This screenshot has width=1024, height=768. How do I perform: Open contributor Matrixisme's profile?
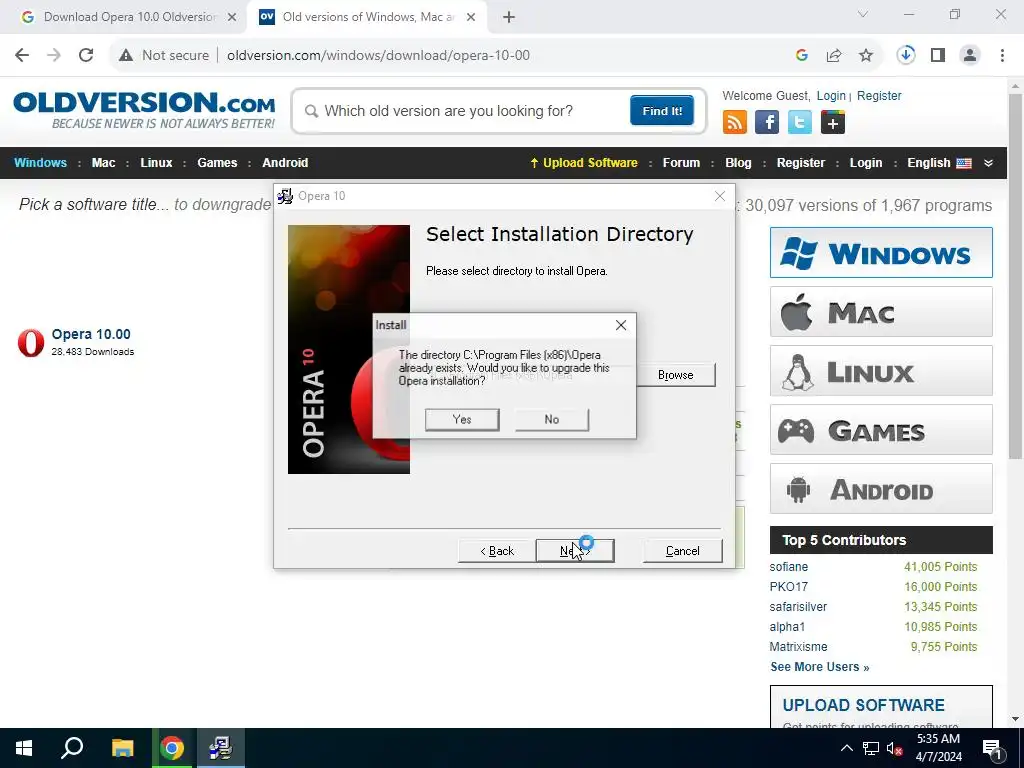point(798,647)
